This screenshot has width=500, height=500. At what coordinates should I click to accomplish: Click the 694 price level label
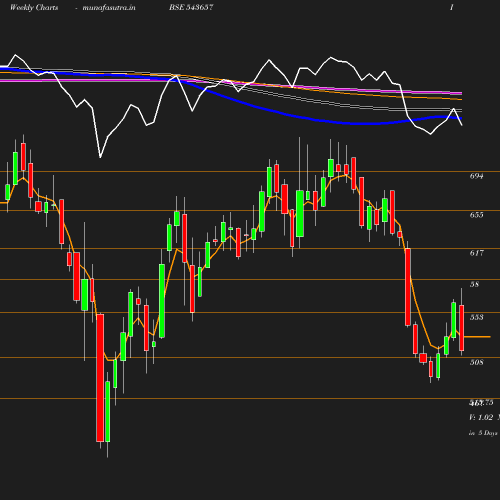476,176
